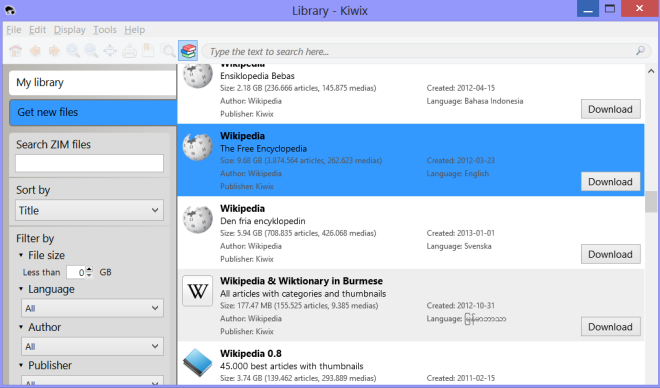Select 'The Free Encyclopedia' subtitle text
The height and width of the screenshot is (388, 660).
click(x=263, y=149)
